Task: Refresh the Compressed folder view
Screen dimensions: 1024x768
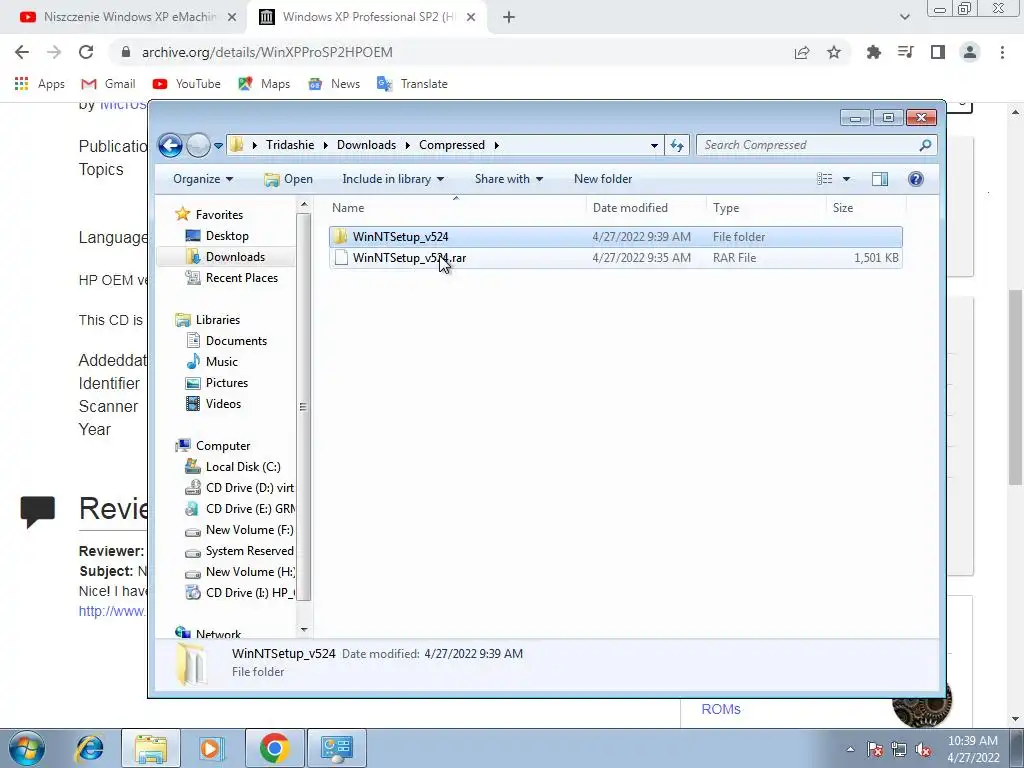Action: point(677,146)
